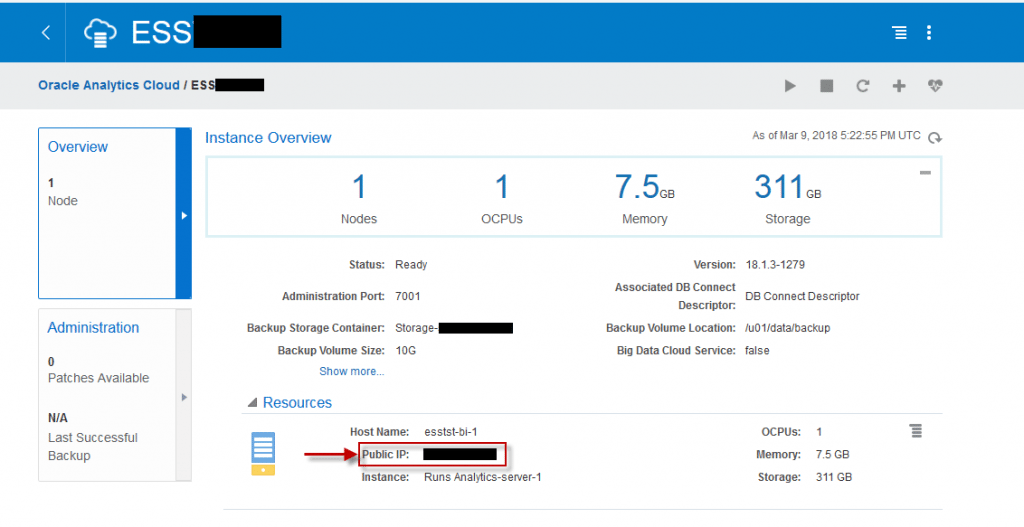Expand the Administration tile arrow
This screenshot has height=527, width=1024.
pyautogui.click(x=184, y=397)
